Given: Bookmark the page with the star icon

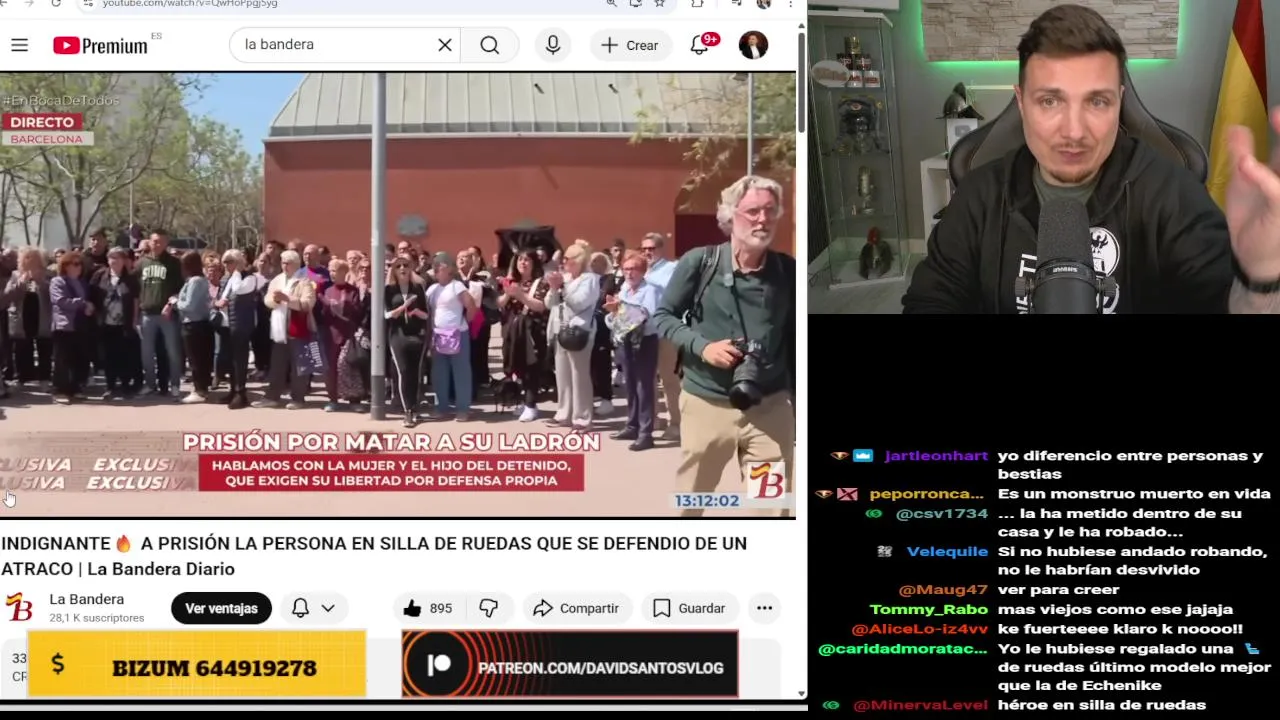Looking at the screenshot, I should 660,4.
